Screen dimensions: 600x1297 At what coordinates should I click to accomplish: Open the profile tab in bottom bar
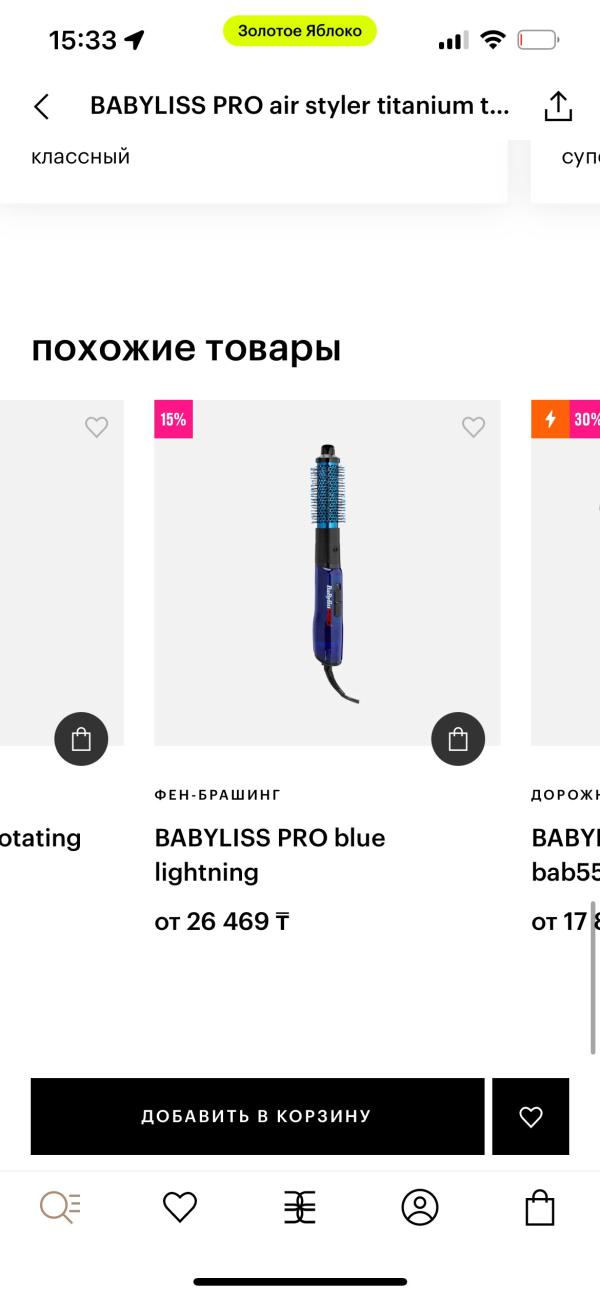[x=420, y=1207]
